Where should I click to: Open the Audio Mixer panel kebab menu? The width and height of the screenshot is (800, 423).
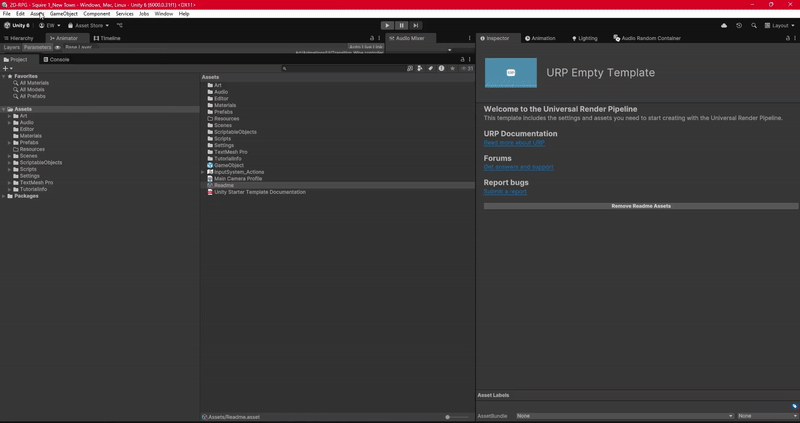coord(469,38)
